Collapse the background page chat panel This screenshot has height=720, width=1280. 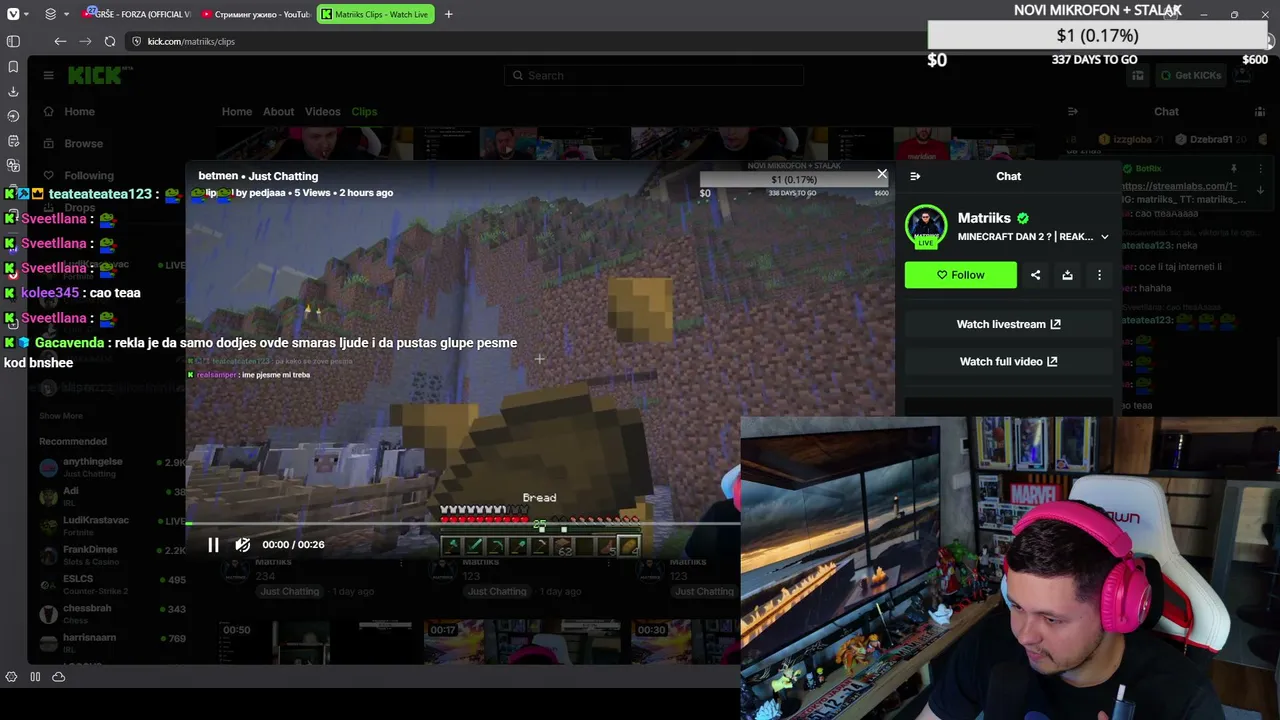[1072, 112]
